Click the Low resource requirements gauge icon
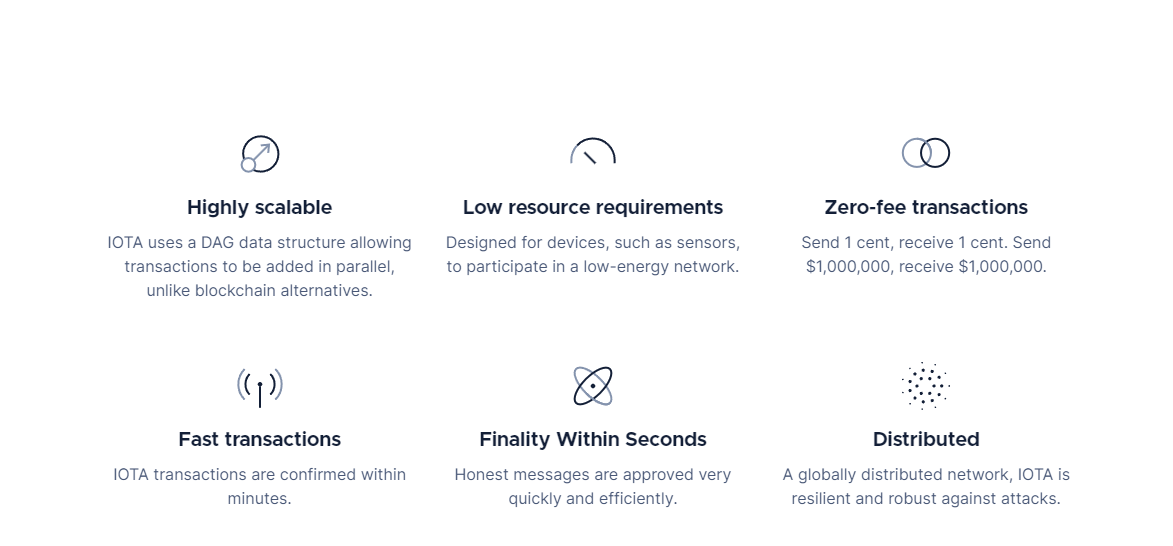Image resolution: width=1173 pixels, height=546 pixels. pyautogui.click(x=593, y=153)
